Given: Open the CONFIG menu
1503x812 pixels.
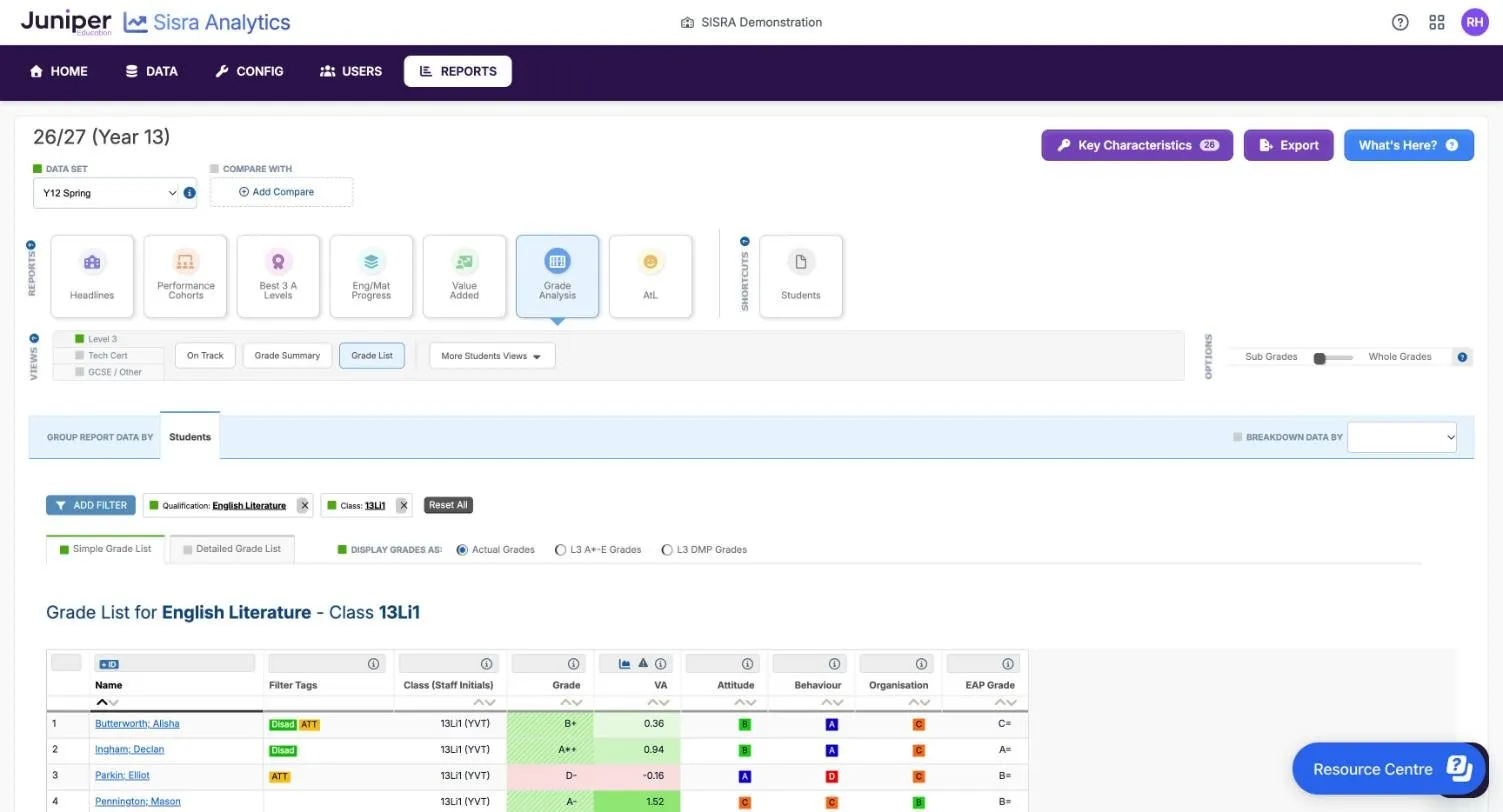Looking at the screenshot, I should (x=249, y=71).
